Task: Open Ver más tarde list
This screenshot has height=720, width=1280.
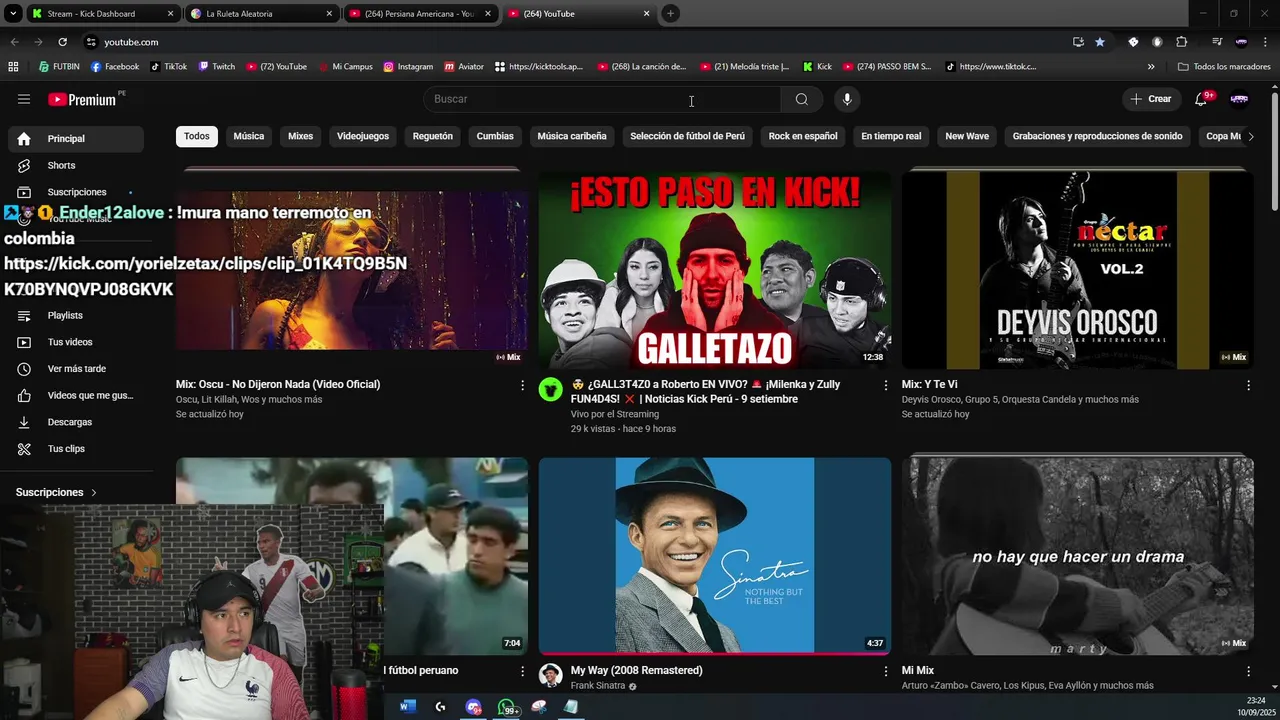Action: click(x=76, y=369)
